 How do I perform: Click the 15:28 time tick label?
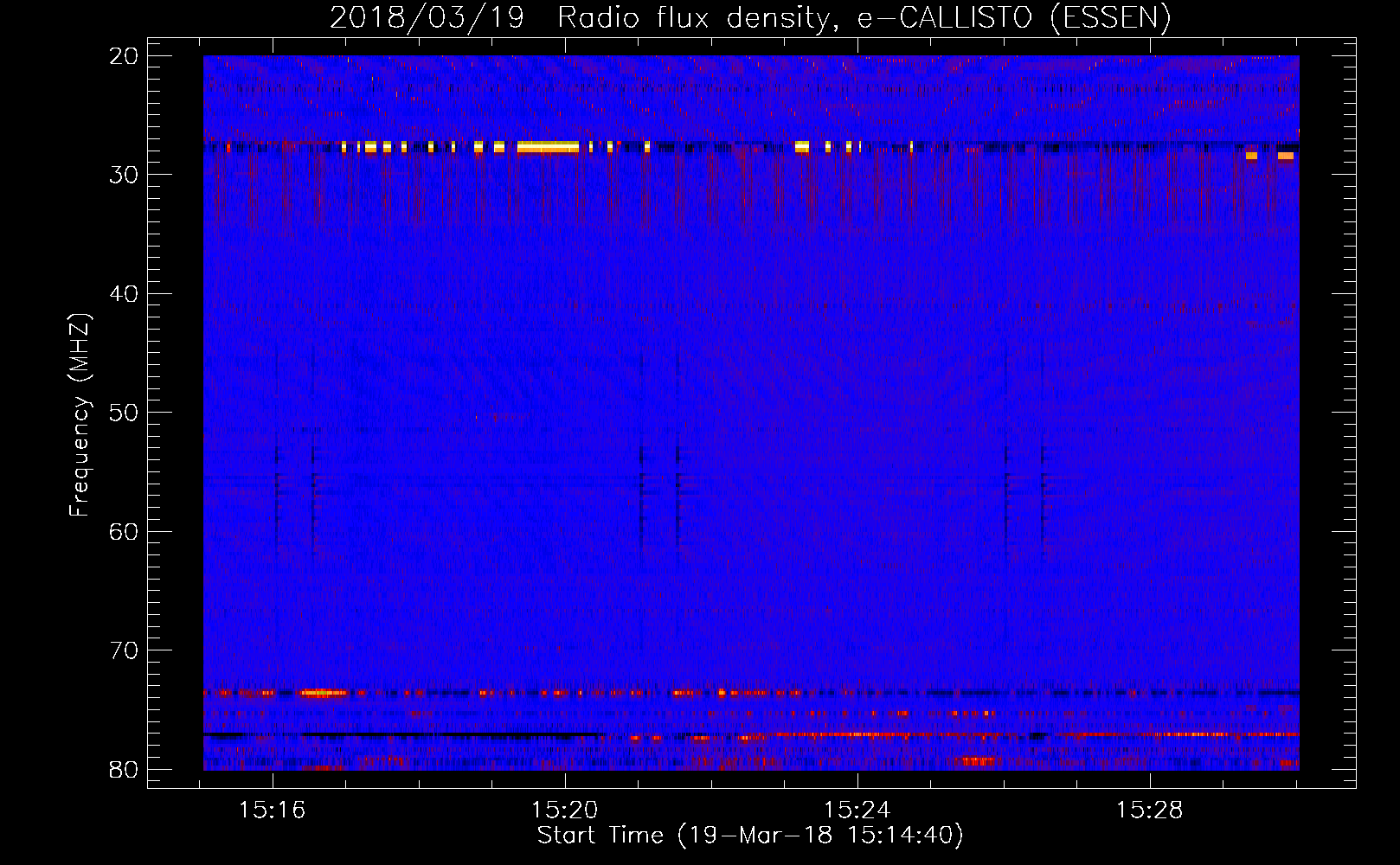point(1150,810)
